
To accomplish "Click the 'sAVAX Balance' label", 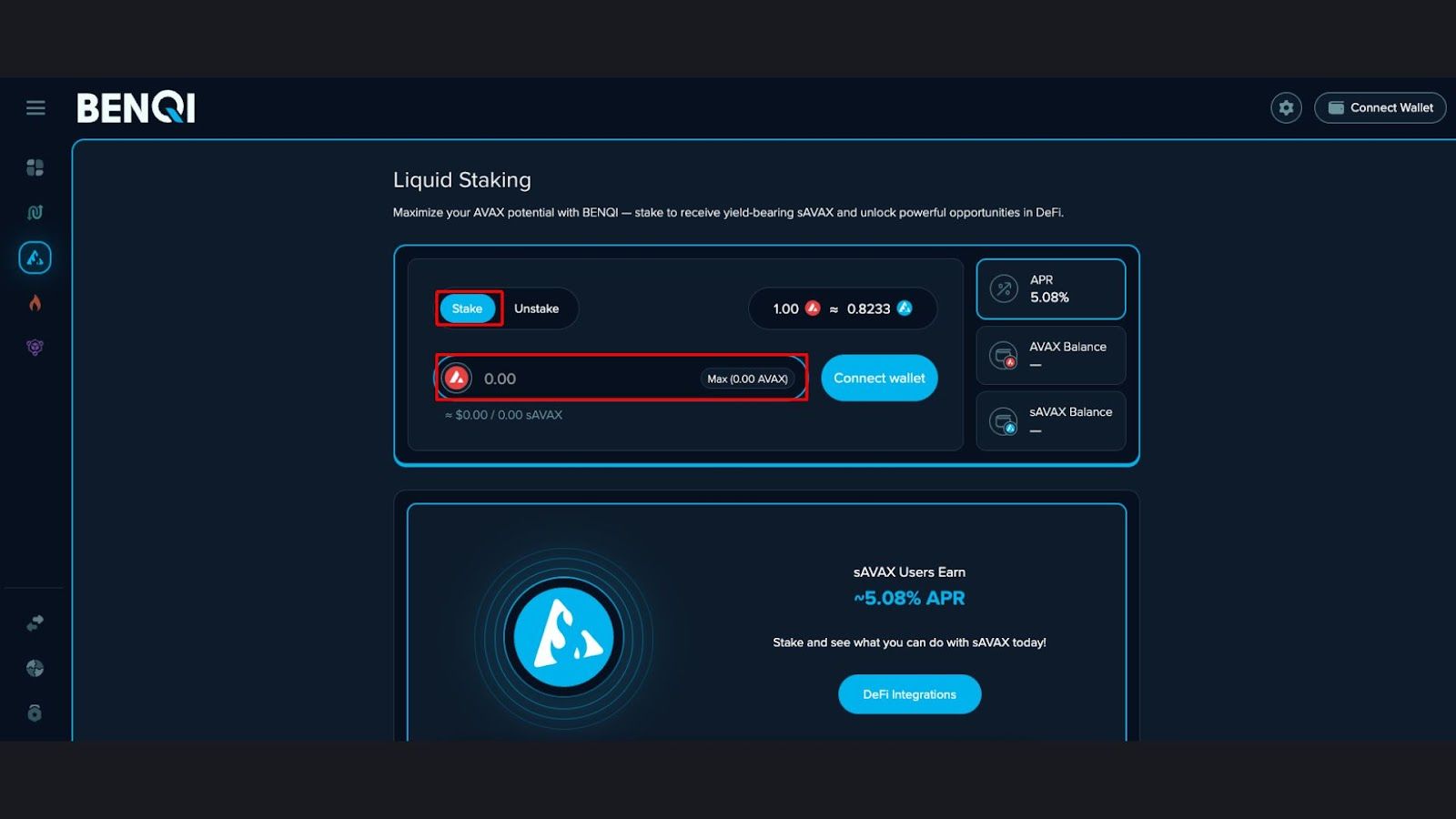I will pos(1070,412).
